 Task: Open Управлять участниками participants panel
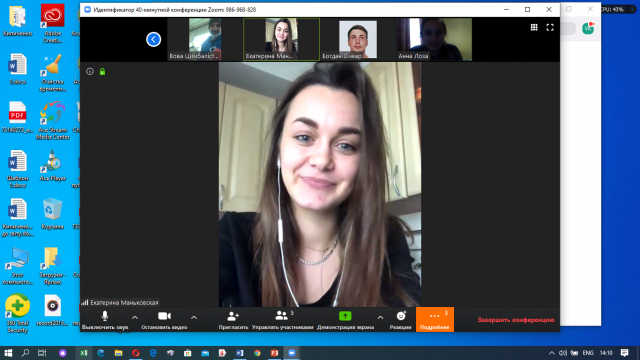pyautogui.click(x=282, y=320)
